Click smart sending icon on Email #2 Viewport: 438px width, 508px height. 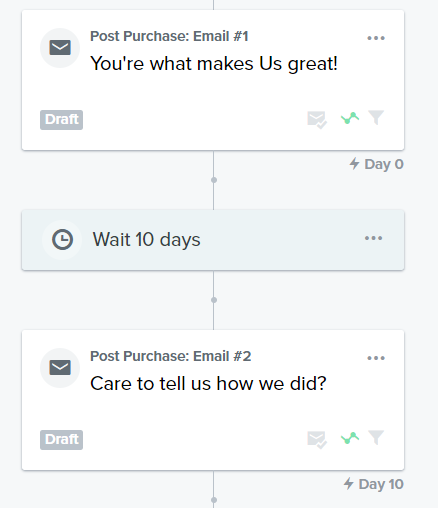(317, 440)
